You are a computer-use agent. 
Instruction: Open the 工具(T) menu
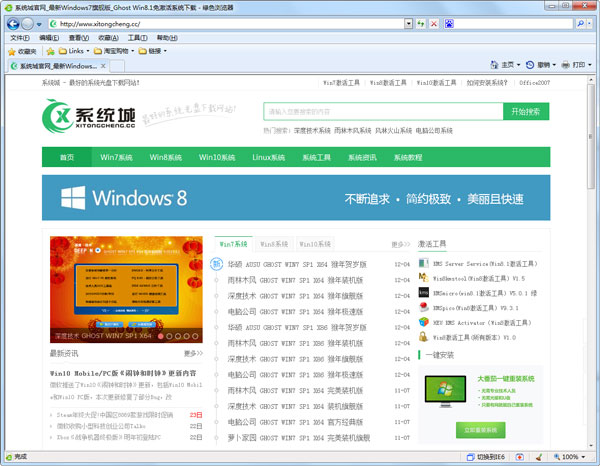click(x=137, y=38)
